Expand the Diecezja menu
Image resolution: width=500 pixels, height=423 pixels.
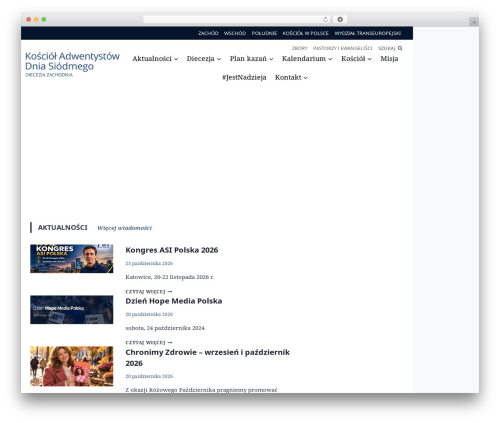click(x=204, y=59)
